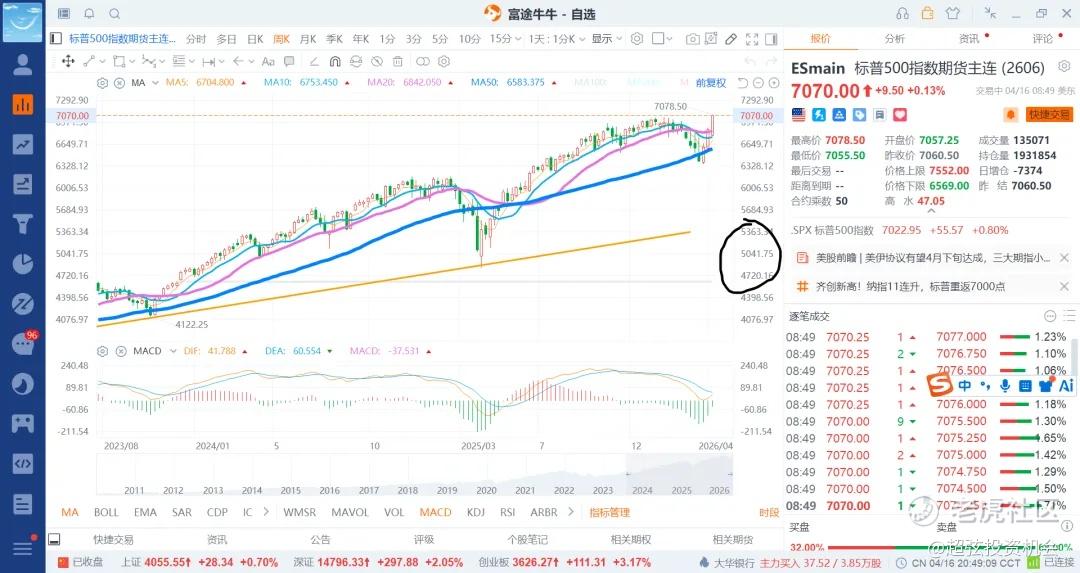Toggle the 前复权 price adjustment
This screenshot has height=573, width=1080.
point(711,83)
